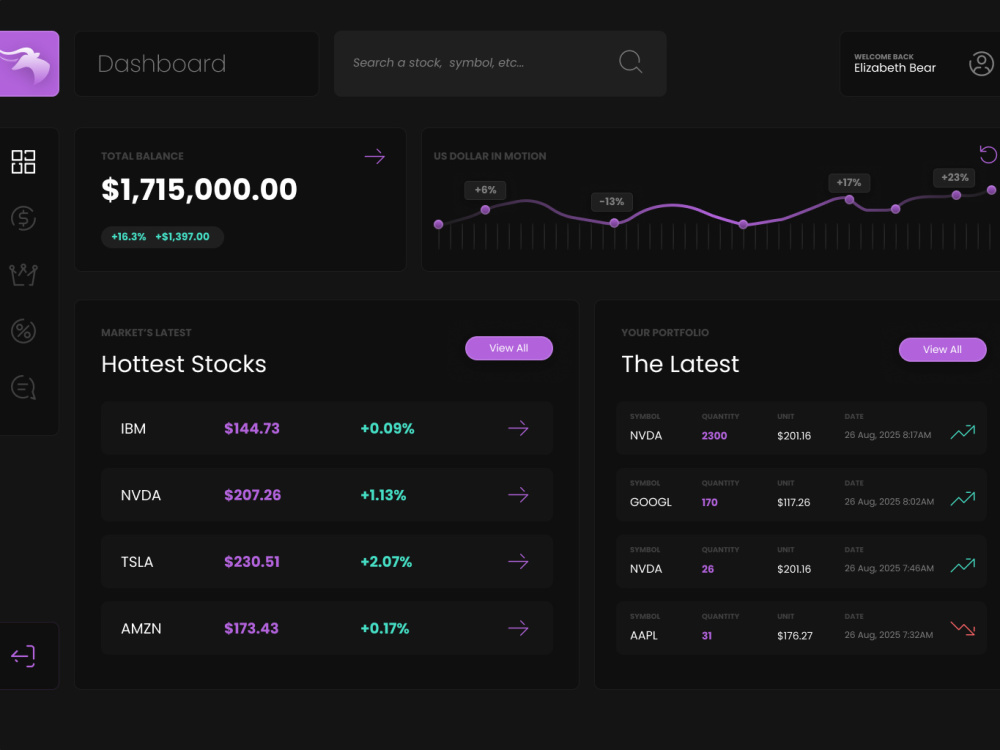
Task: Click AMZN ticker symbol
Action: 141,628
